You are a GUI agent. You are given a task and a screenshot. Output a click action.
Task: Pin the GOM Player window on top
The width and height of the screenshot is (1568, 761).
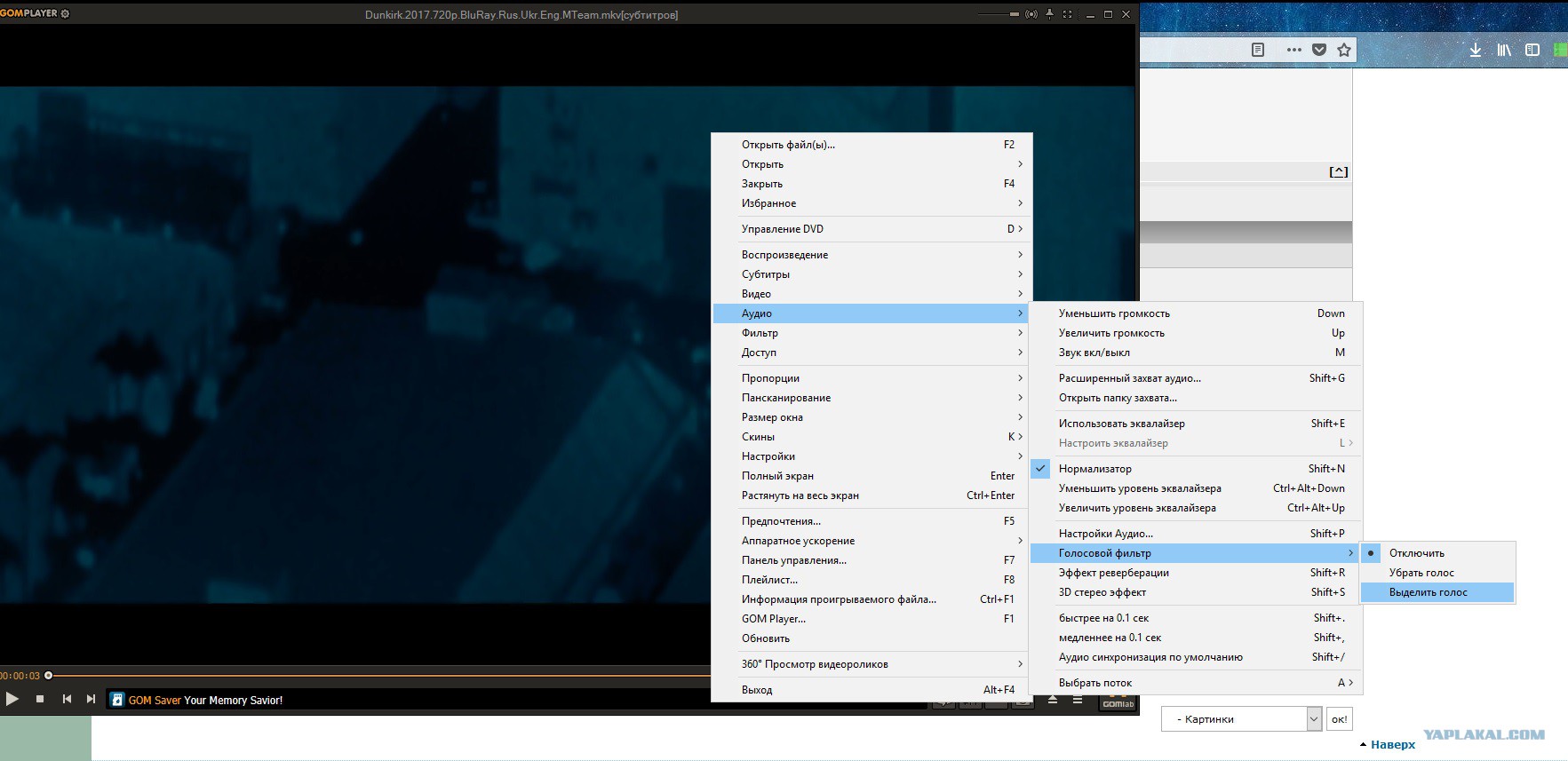point(1049,14)
